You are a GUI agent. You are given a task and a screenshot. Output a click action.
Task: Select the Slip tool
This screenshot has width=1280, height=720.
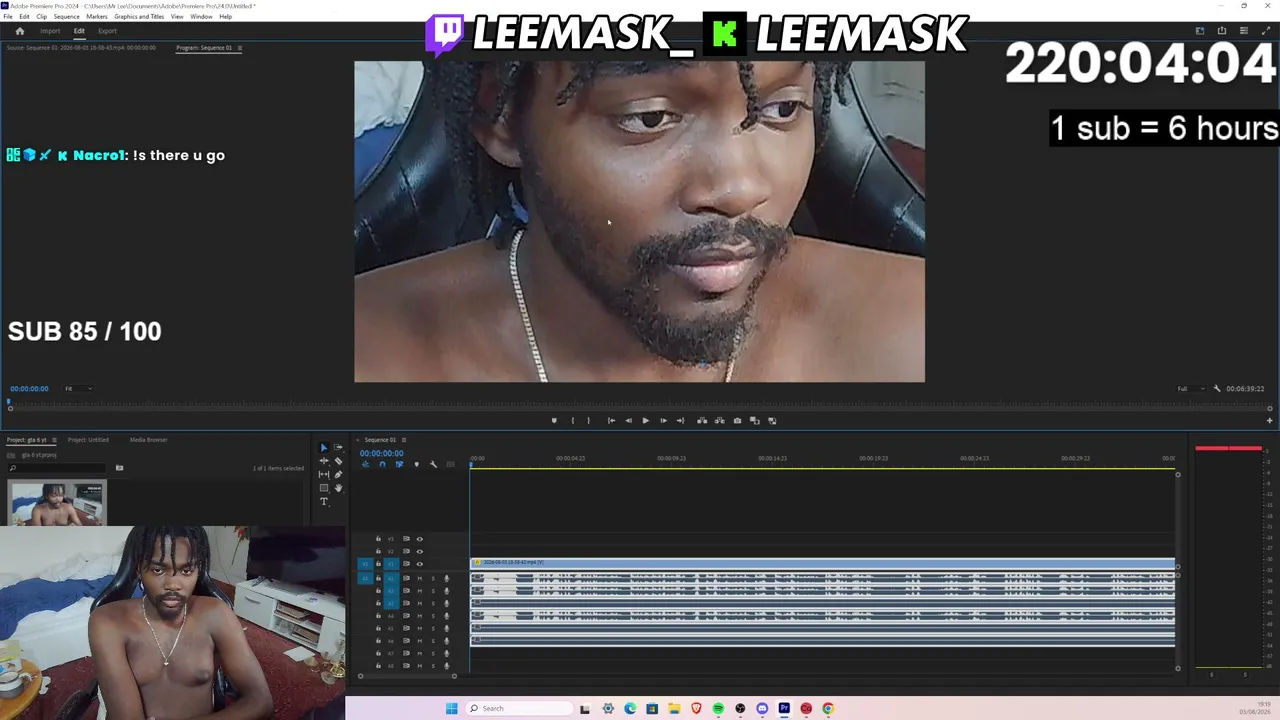point(323,474)
